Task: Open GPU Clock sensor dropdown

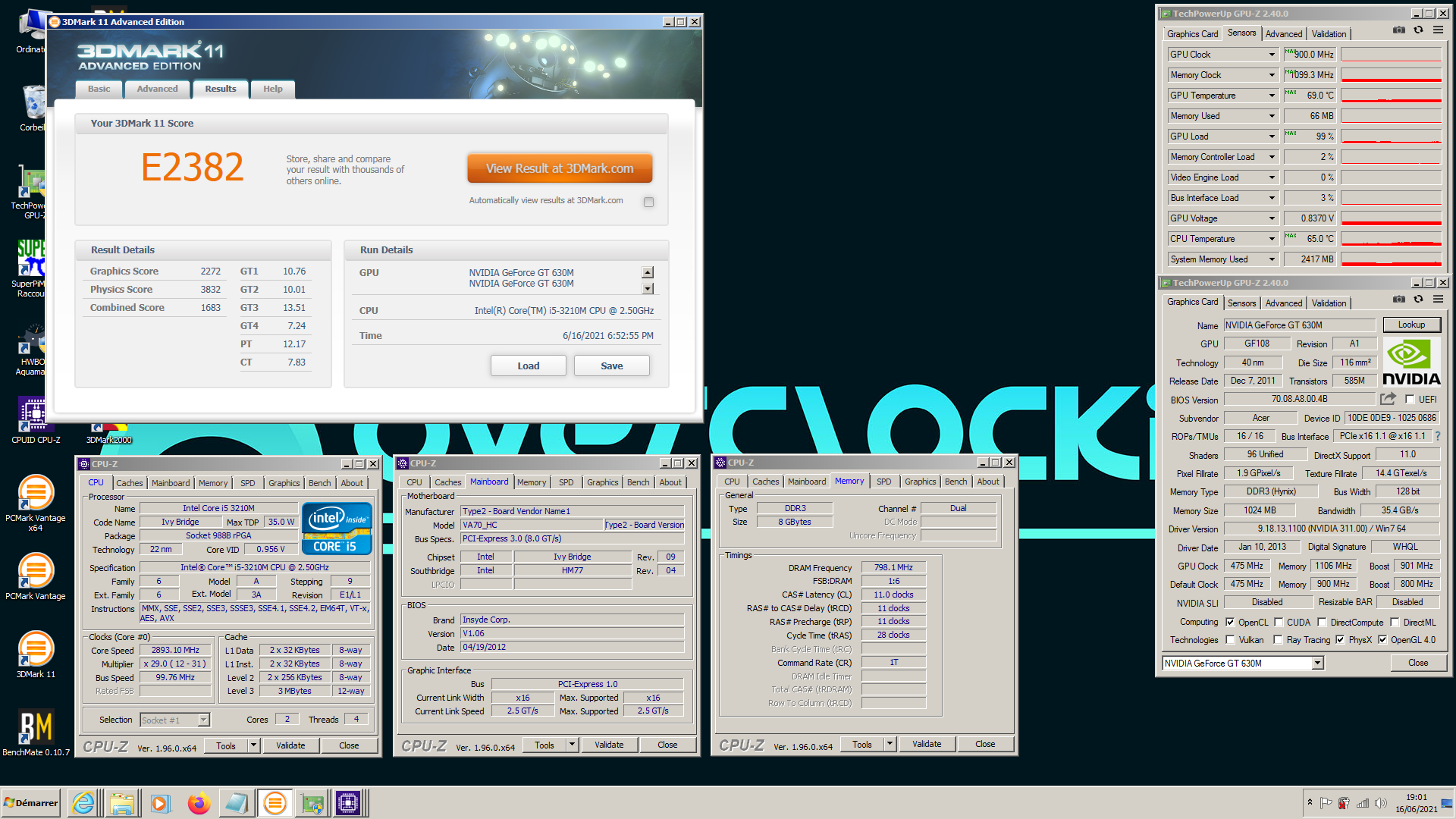Action: 1272,55
